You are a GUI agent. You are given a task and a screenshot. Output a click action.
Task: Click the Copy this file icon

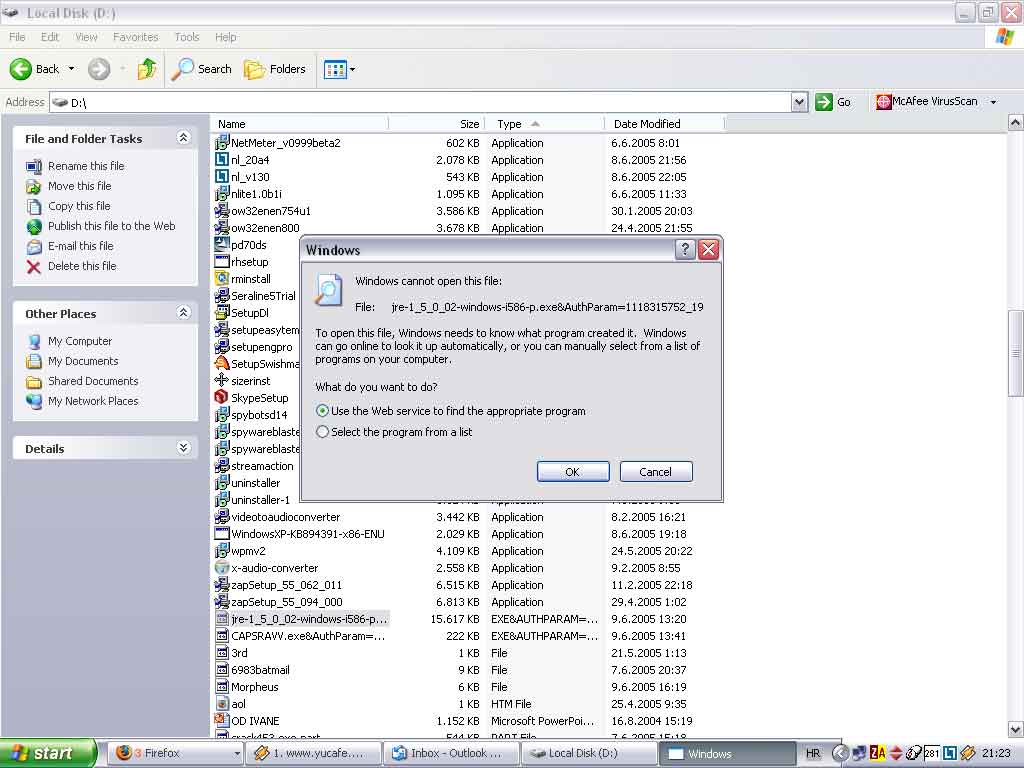point(34,206)
